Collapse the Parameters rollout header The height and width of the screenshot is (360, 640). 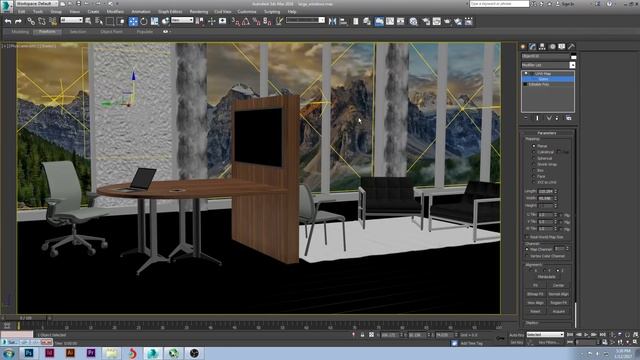click(x=547, y=133)
